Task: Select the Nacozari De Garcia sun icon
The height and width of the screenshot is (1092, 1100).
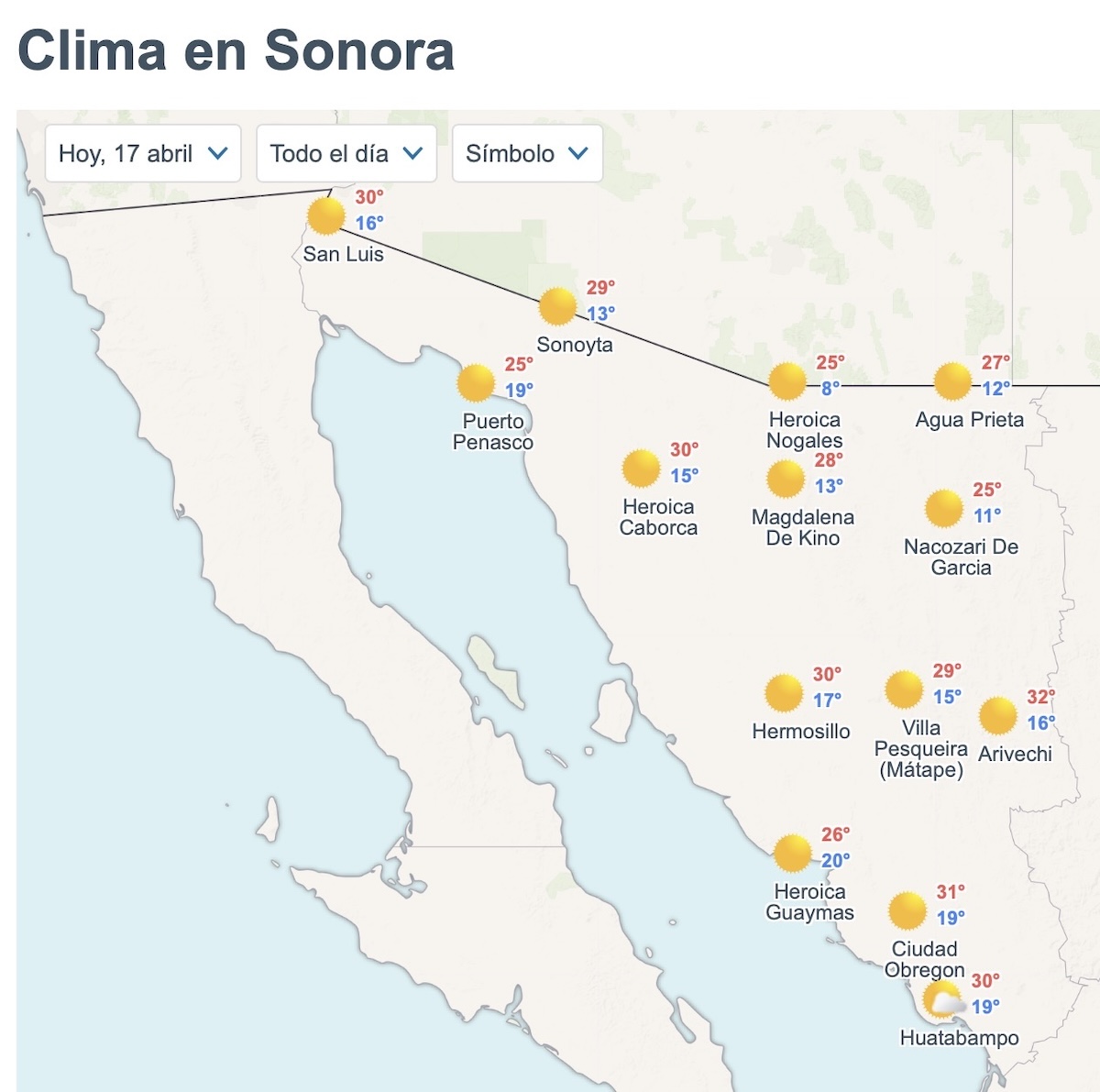Action: click(x=944, y=506)
